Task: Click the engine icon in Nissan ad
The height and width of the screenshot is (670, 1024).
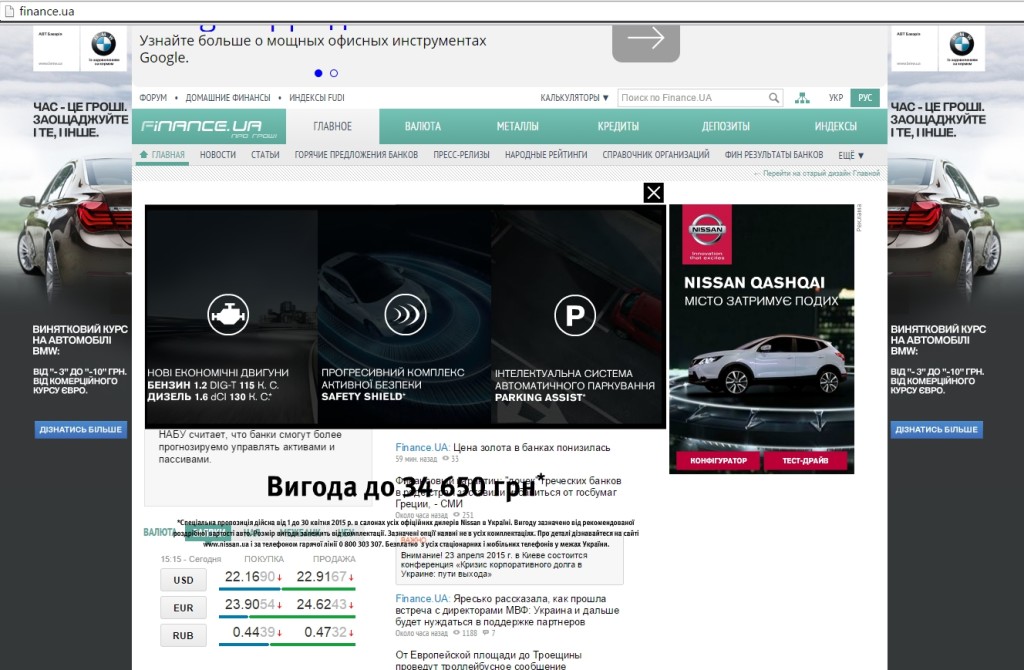Action: (228, 314)
